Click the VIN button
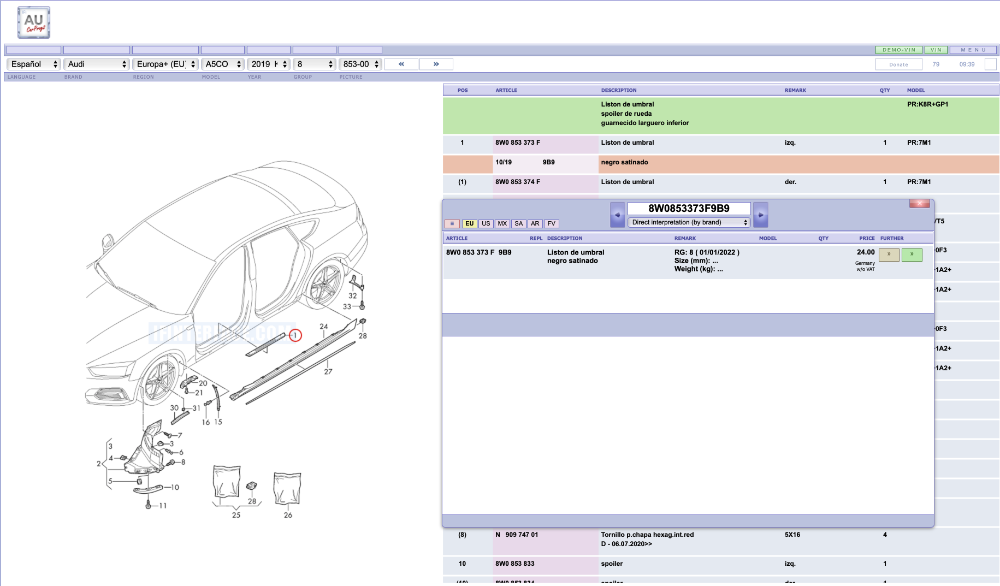 [x=936, y=50]
